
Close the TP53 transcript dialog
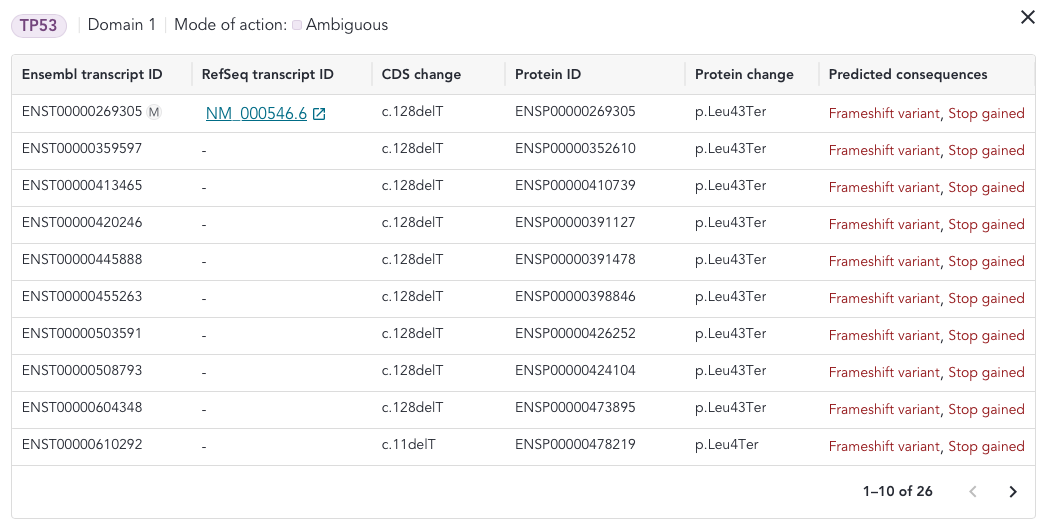point(1028,17)
